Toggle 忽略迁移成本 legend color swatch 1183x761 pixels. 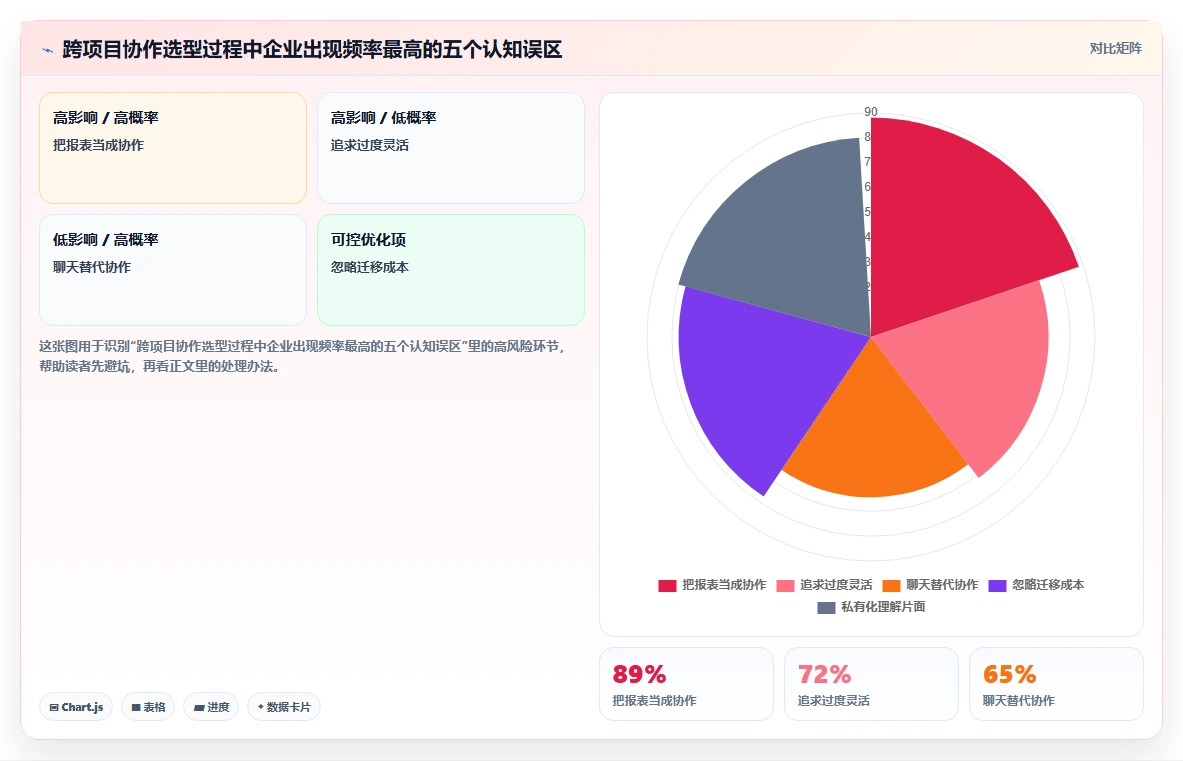coord(997,585)
